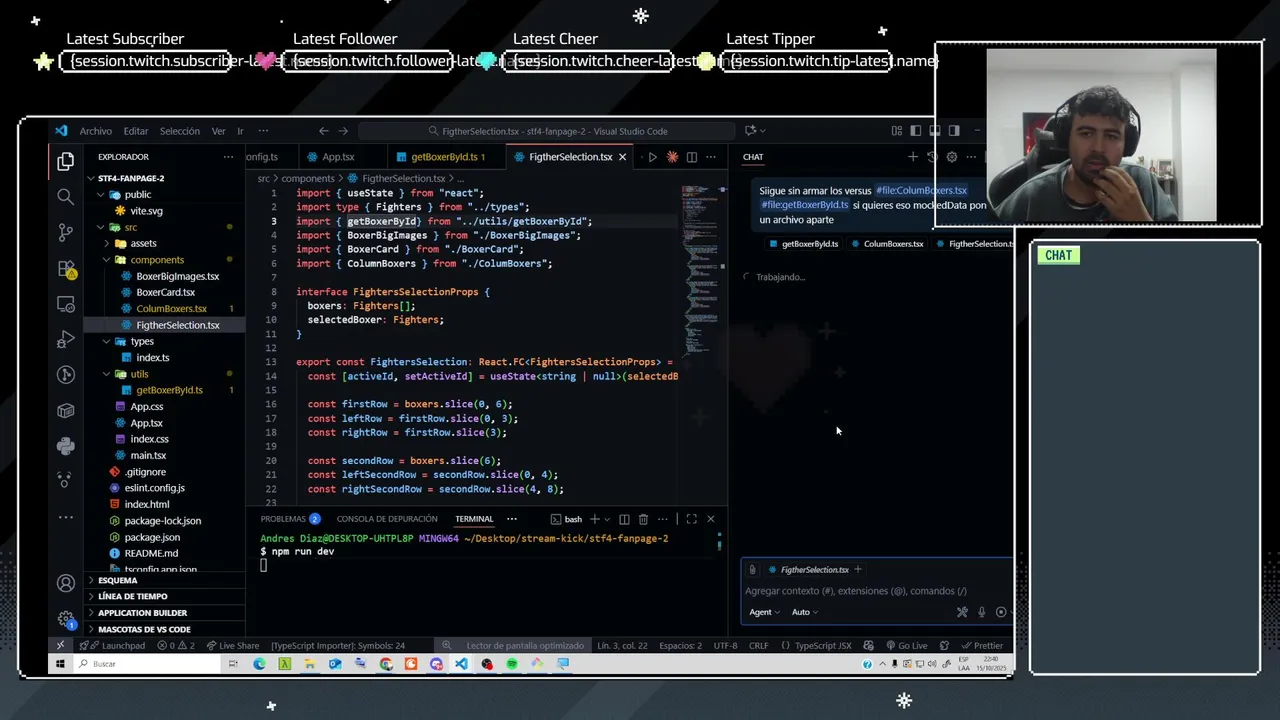The height and width of the screenshot is (720, 1280).
Task: Click the split editor icon
Action: tap(691, 157)
